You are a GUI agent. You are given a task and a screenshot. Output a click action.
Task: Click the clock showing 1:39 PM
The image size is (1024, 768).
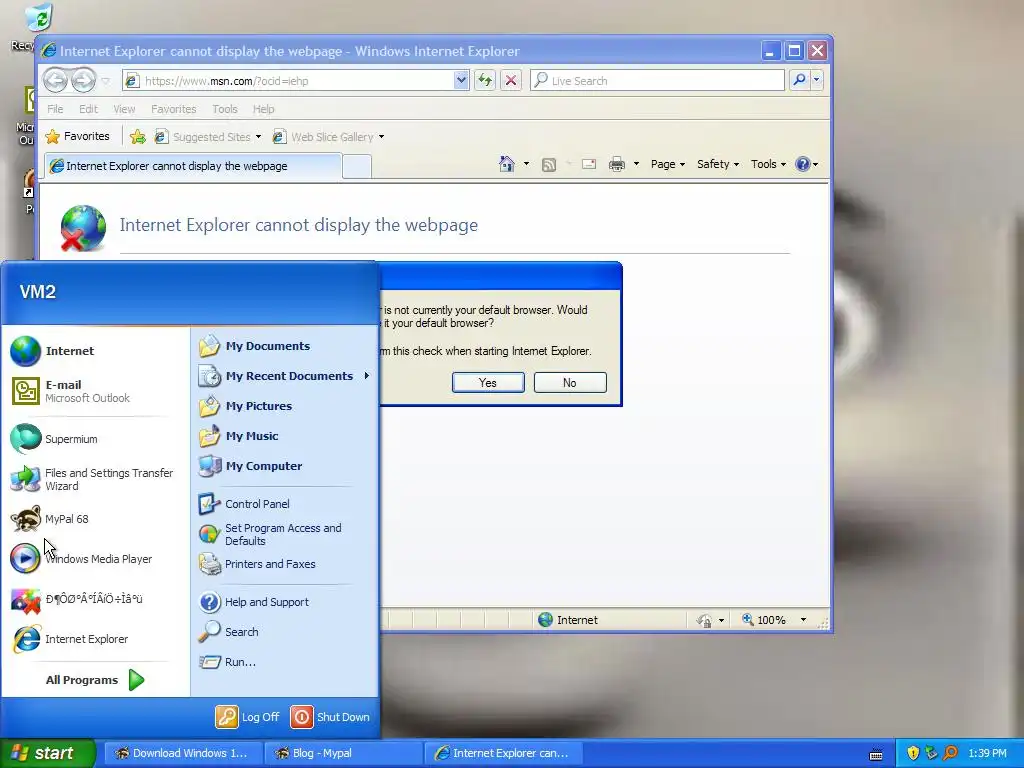click(987, 754)
